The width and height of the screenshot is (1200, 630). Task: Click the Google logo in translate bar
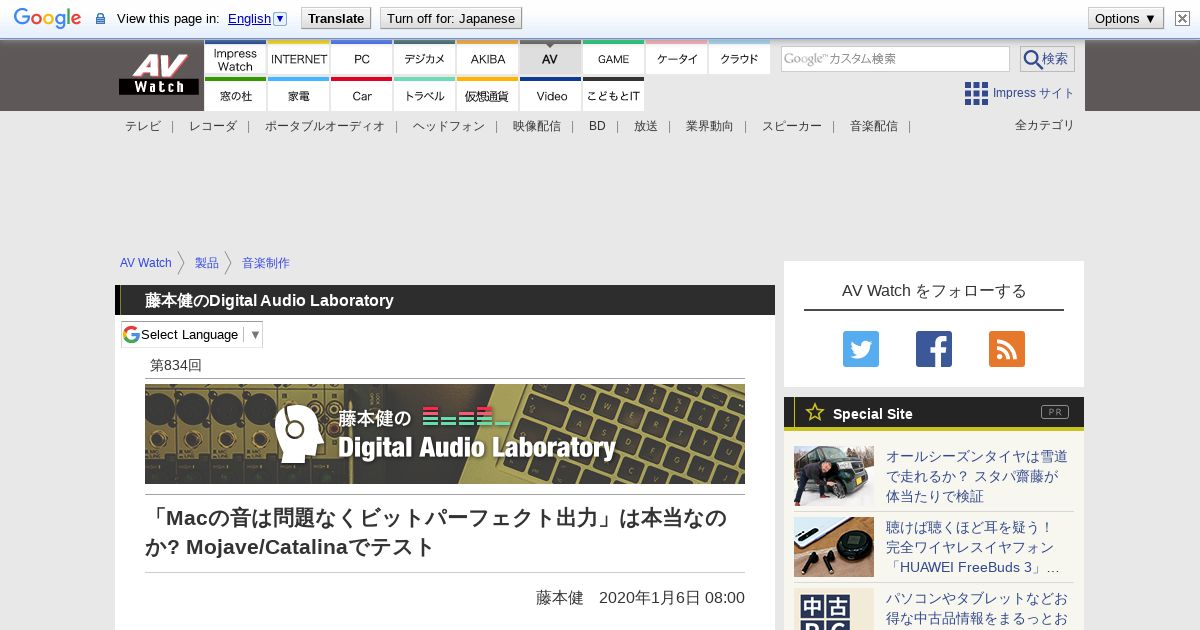pyautogui.click(x=47, y=18)
